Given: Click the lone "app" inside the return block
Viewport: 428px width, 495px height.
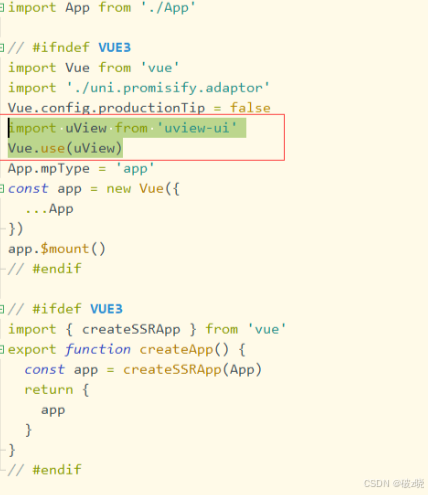Looking at the screenshot, I should click(53, 410).
